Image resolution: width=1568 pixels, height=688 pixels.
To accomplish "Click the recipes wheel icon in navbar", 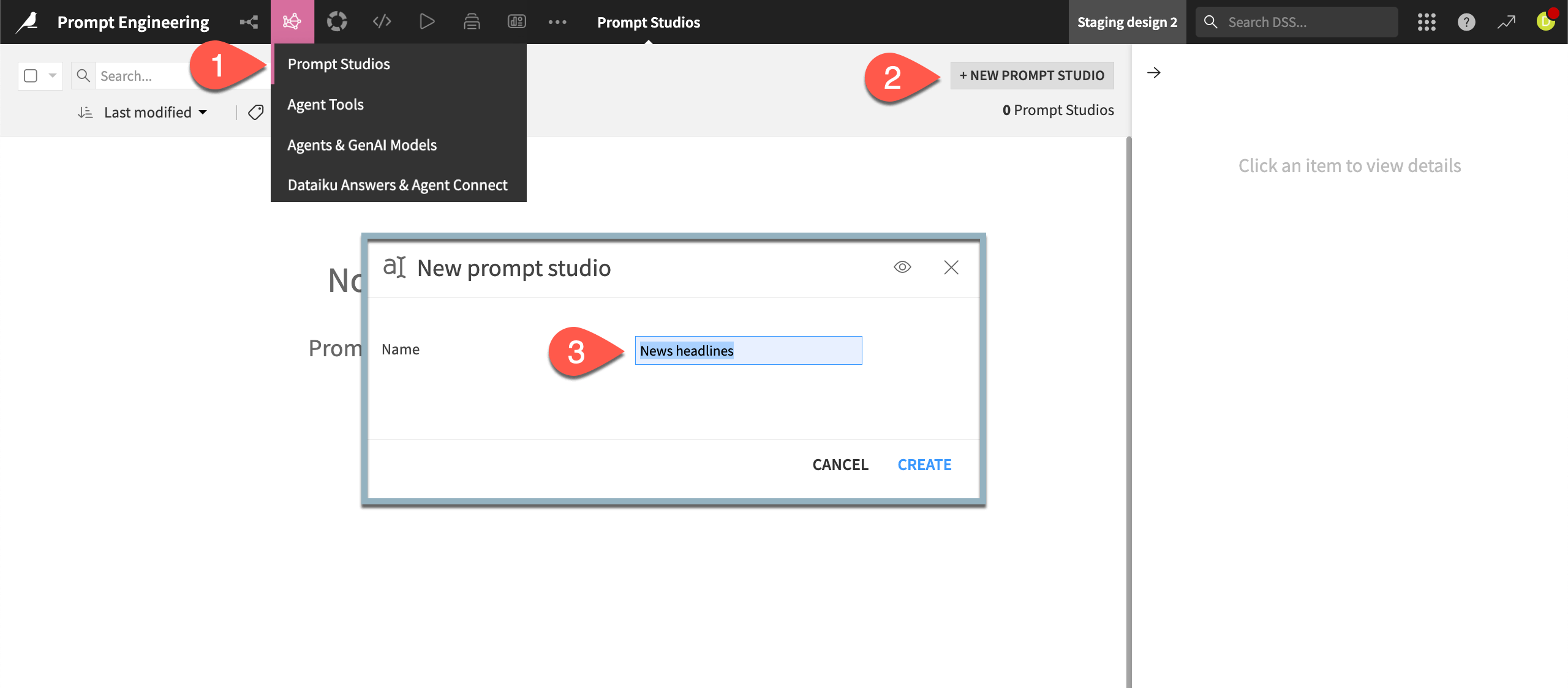I will pos(337,21).
